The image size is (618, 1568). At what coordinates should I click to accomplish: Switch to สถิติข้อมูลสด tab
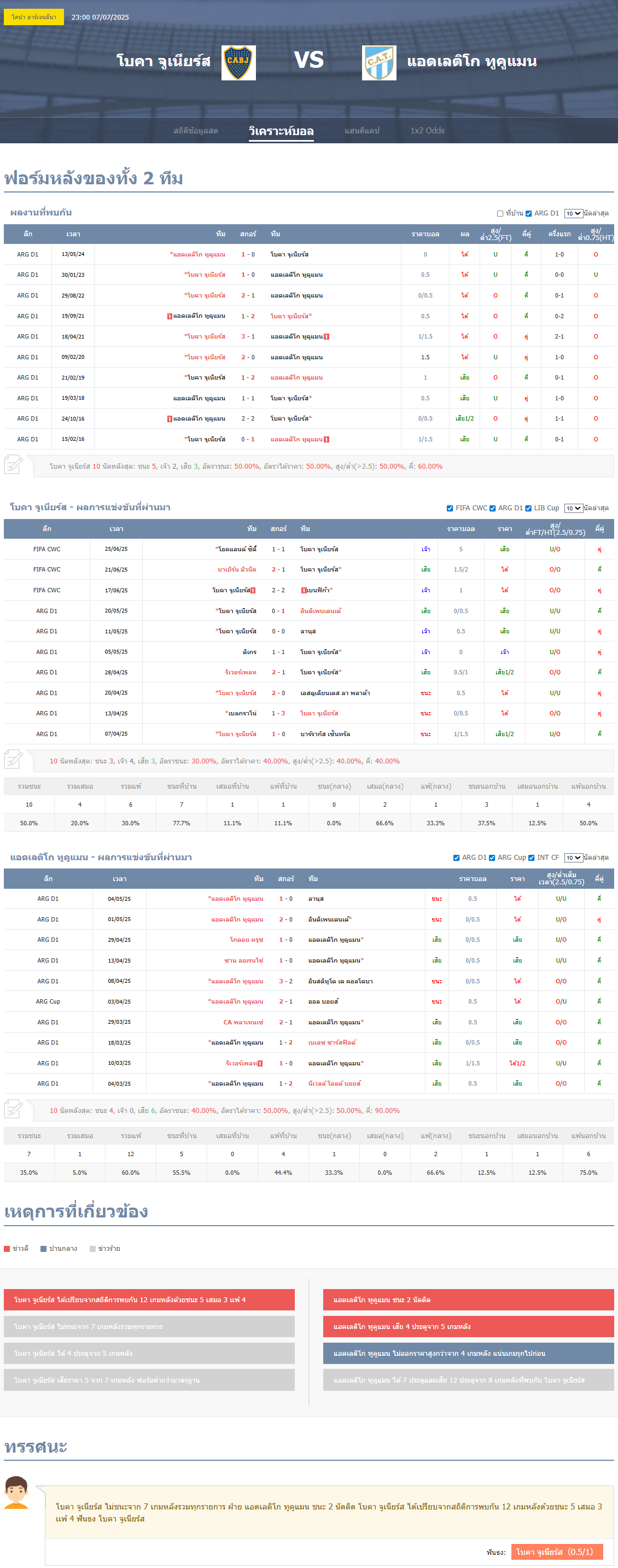click(195, 131)
